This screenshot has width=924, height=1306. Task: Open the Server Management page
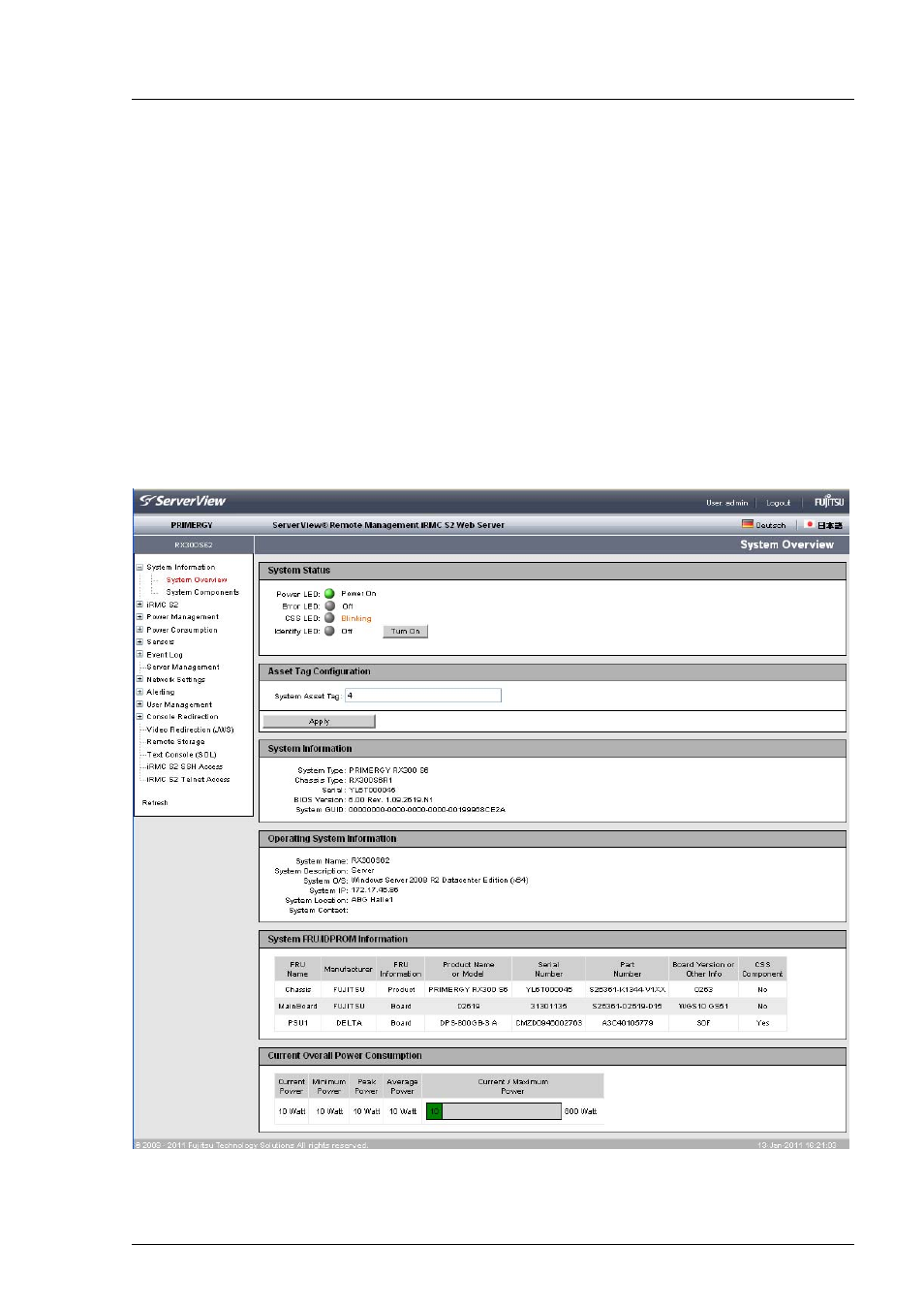point(183,668)
